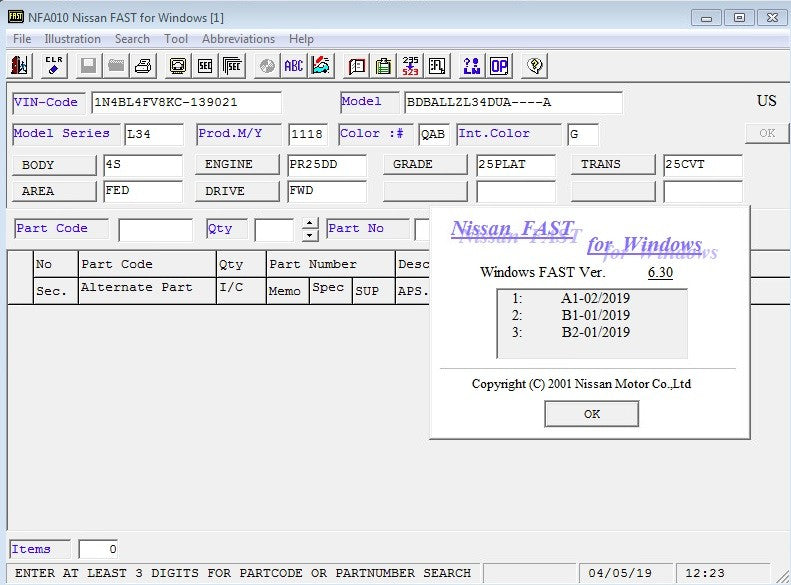Open the Tool menu

point(176,39)
